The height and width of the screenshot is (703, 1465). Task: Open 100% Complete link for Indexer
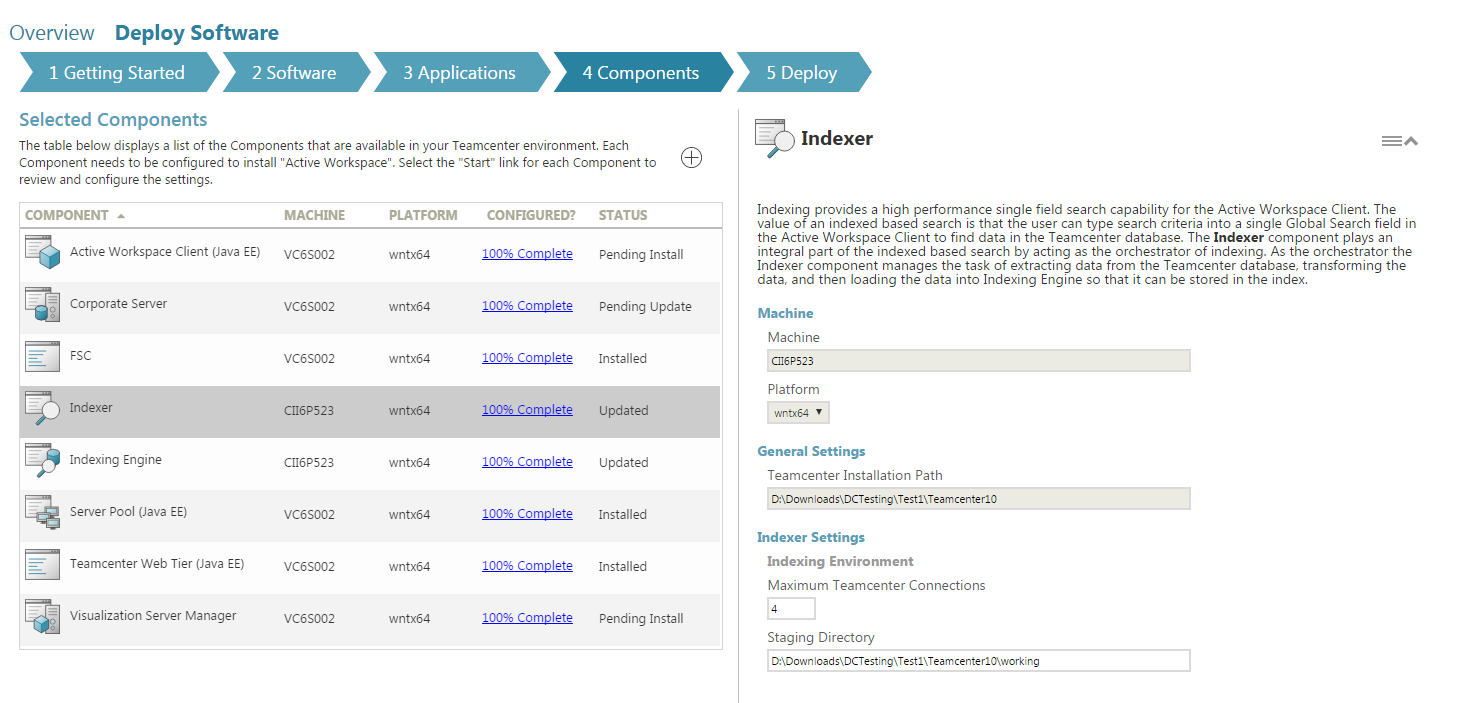[527, 410]
